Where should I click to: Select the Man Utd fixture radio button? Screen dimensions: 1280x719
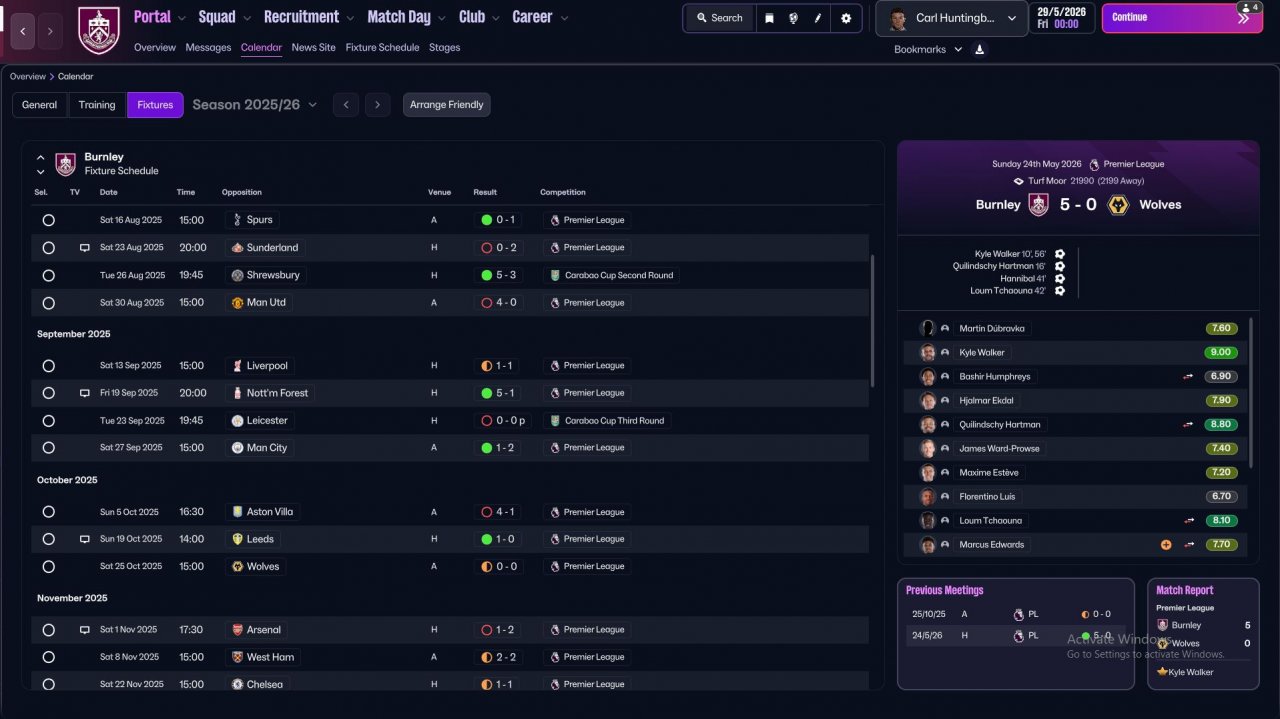tap(48, 303)
